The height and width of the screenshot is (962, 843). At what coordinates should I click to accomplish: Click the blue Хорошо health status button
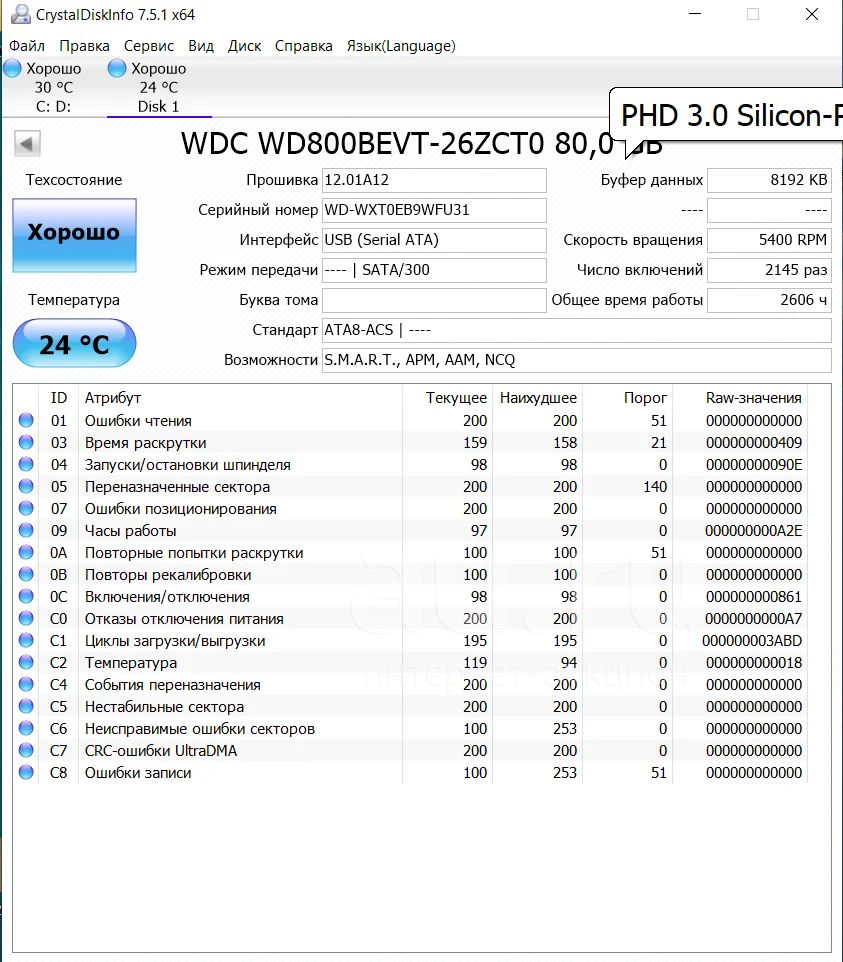[x=74, y=235]
